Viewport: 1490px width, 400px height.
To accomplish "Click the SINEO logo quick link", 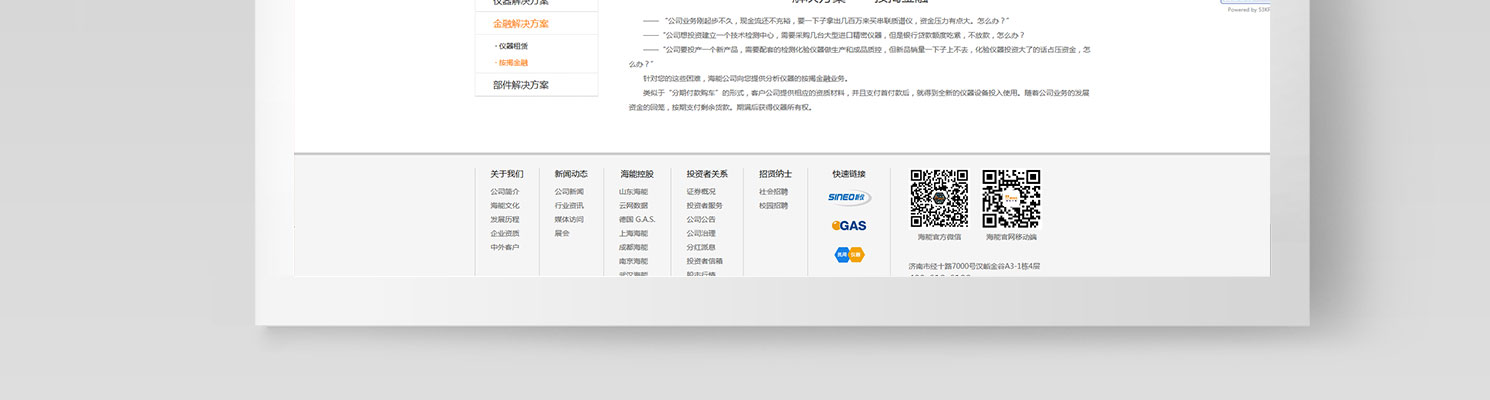I will pyautogui.click(x=849, y=198).
